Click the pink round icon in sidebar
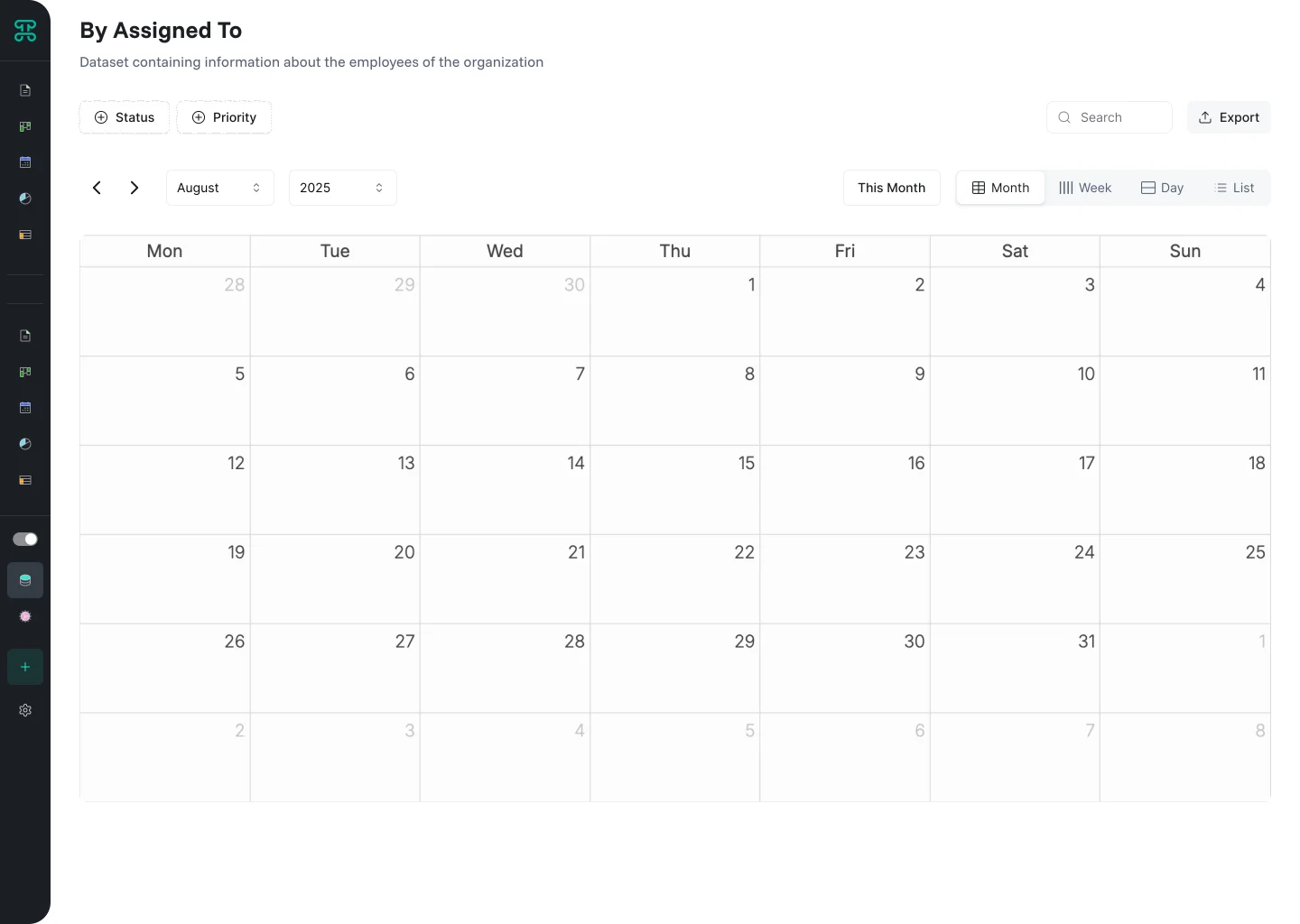1300x924 pixels. [x=25, y=616]
